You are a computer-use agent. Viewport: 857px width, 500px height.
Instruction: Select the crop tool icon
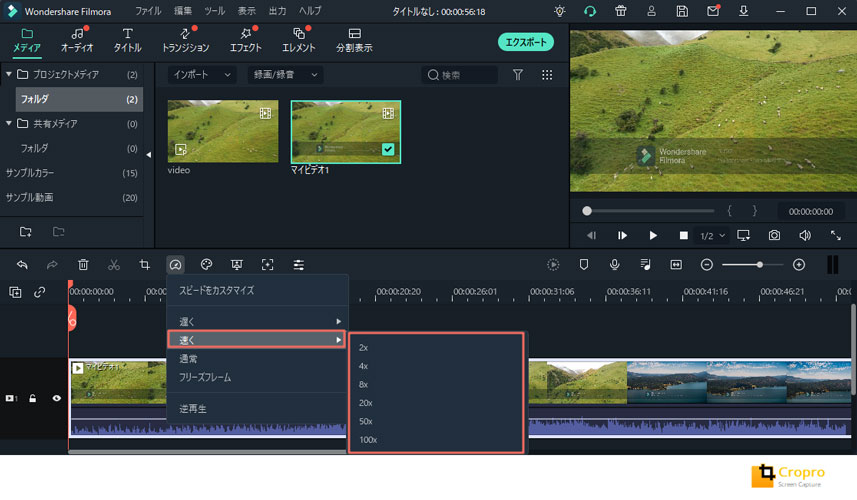point(144,265)
